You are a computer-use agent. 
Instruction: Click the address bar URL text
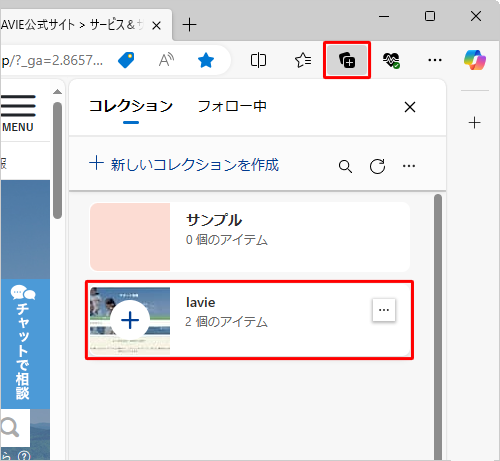click(x=52, y=60)
